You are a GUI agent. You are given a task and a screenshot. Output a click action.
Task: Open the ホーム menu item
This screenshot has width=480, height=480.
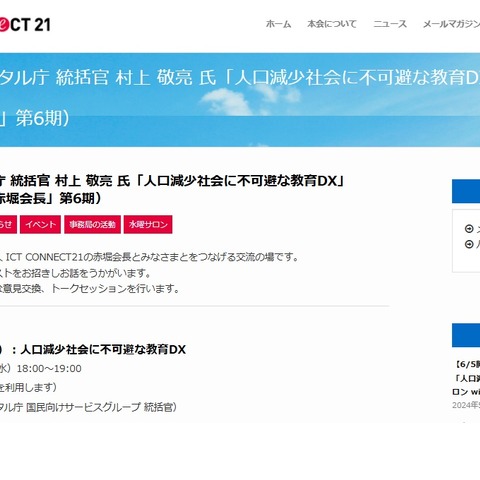[x=278, y=24]
